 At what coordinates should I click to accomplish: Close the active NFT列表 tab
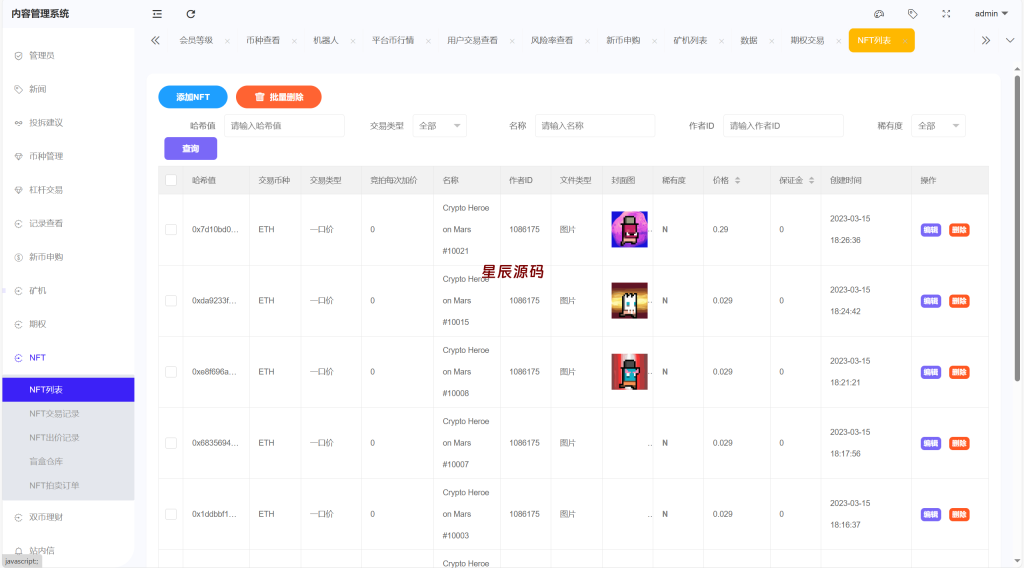click(905, 41)
